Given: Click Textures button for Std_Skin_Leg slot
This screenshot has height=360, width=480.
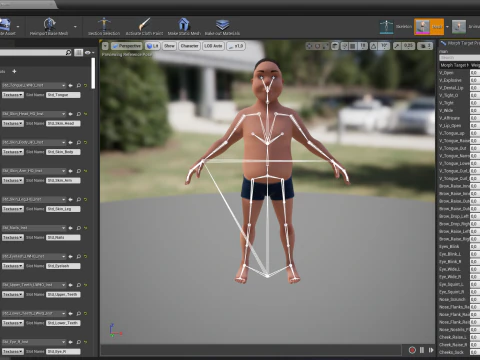Looking at the screenshot, I should [13, 209].
